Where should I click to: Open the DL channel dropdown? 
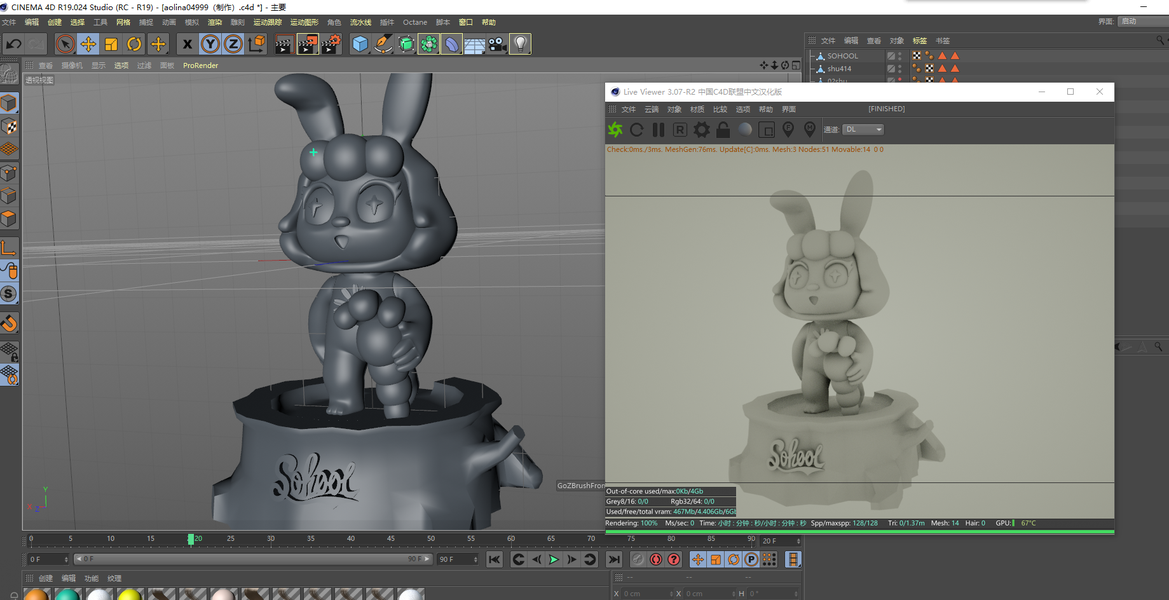coord(863,129)
